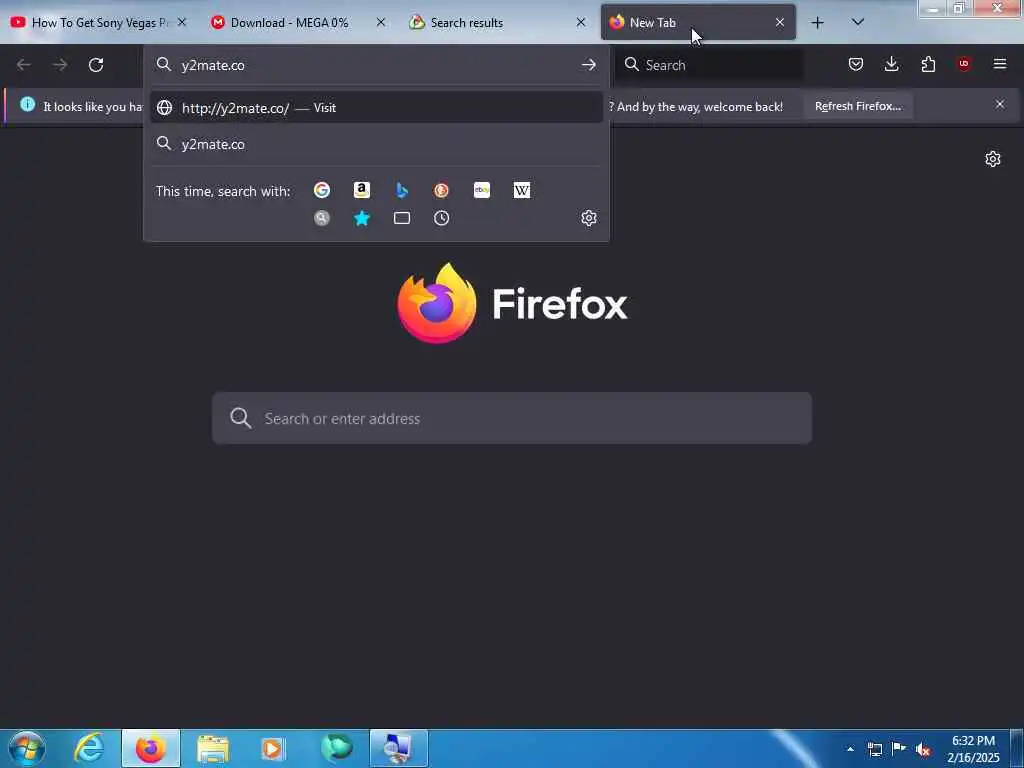1024x768 pixels.
Task: Visit the http://y2mate.co/ suggestion
Action: coord(376,108)
